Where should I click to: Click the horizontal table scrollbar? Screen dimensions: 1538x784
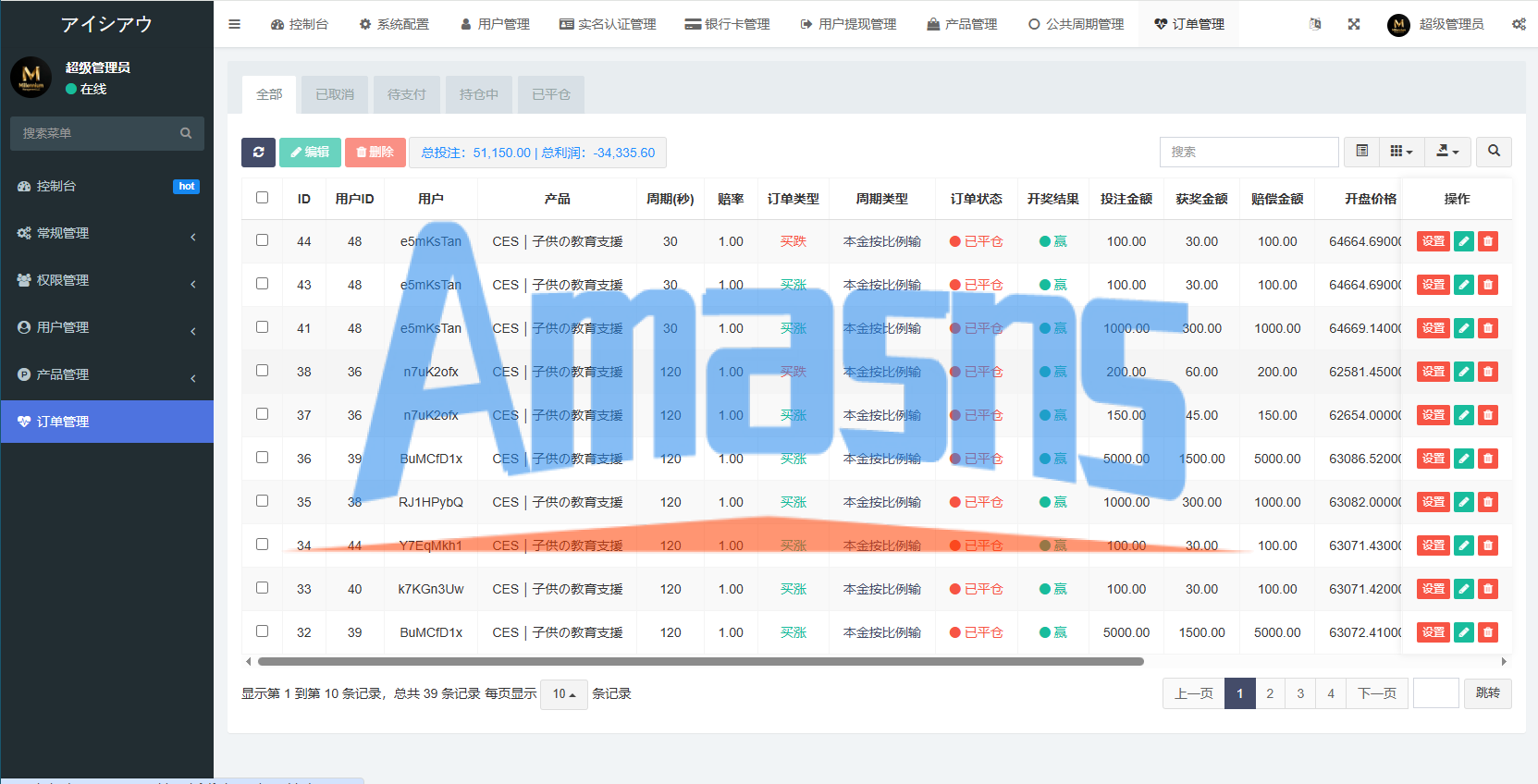[x=700, y=662]
